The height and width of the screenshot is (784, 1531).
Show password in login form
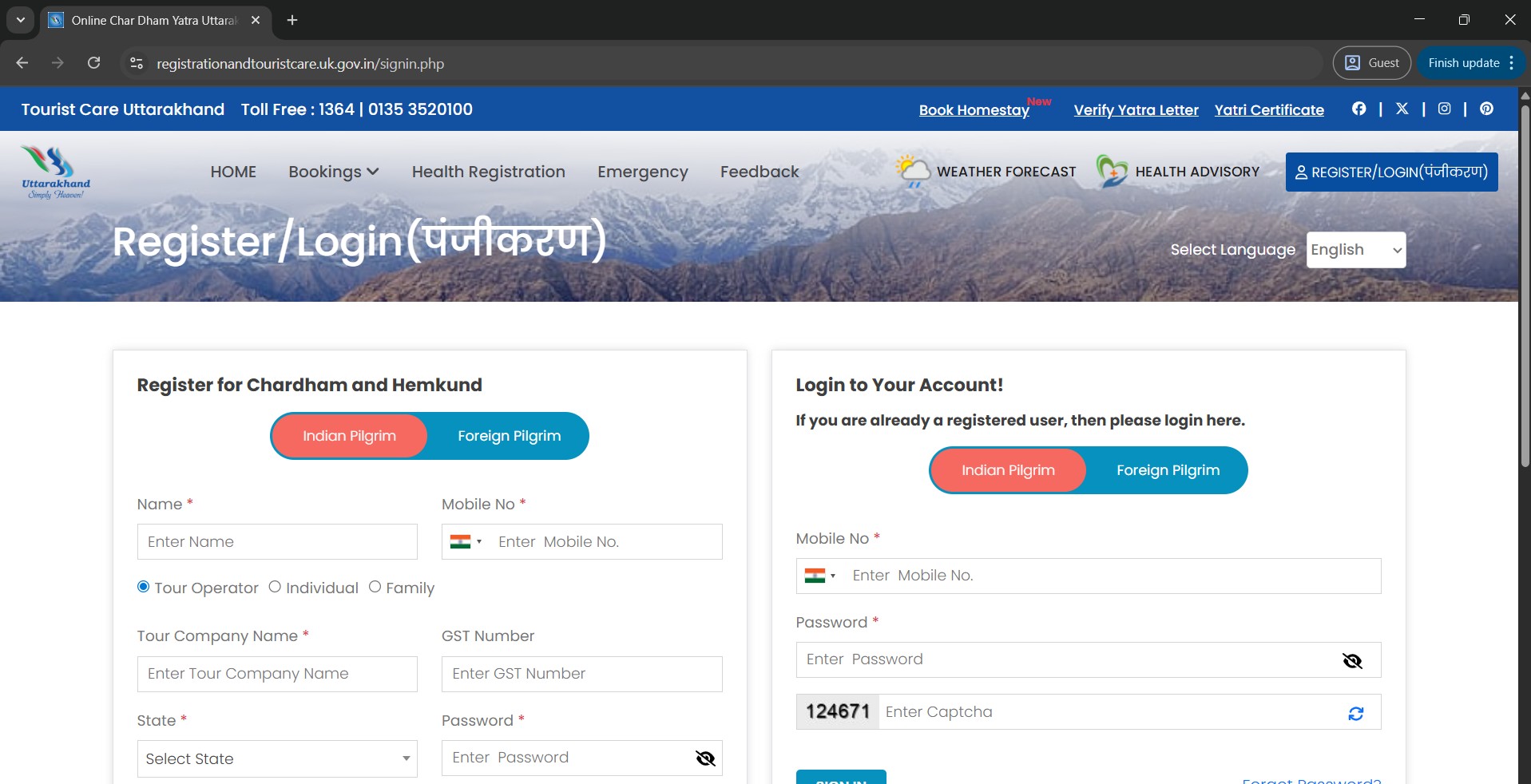click(1352, 660)
